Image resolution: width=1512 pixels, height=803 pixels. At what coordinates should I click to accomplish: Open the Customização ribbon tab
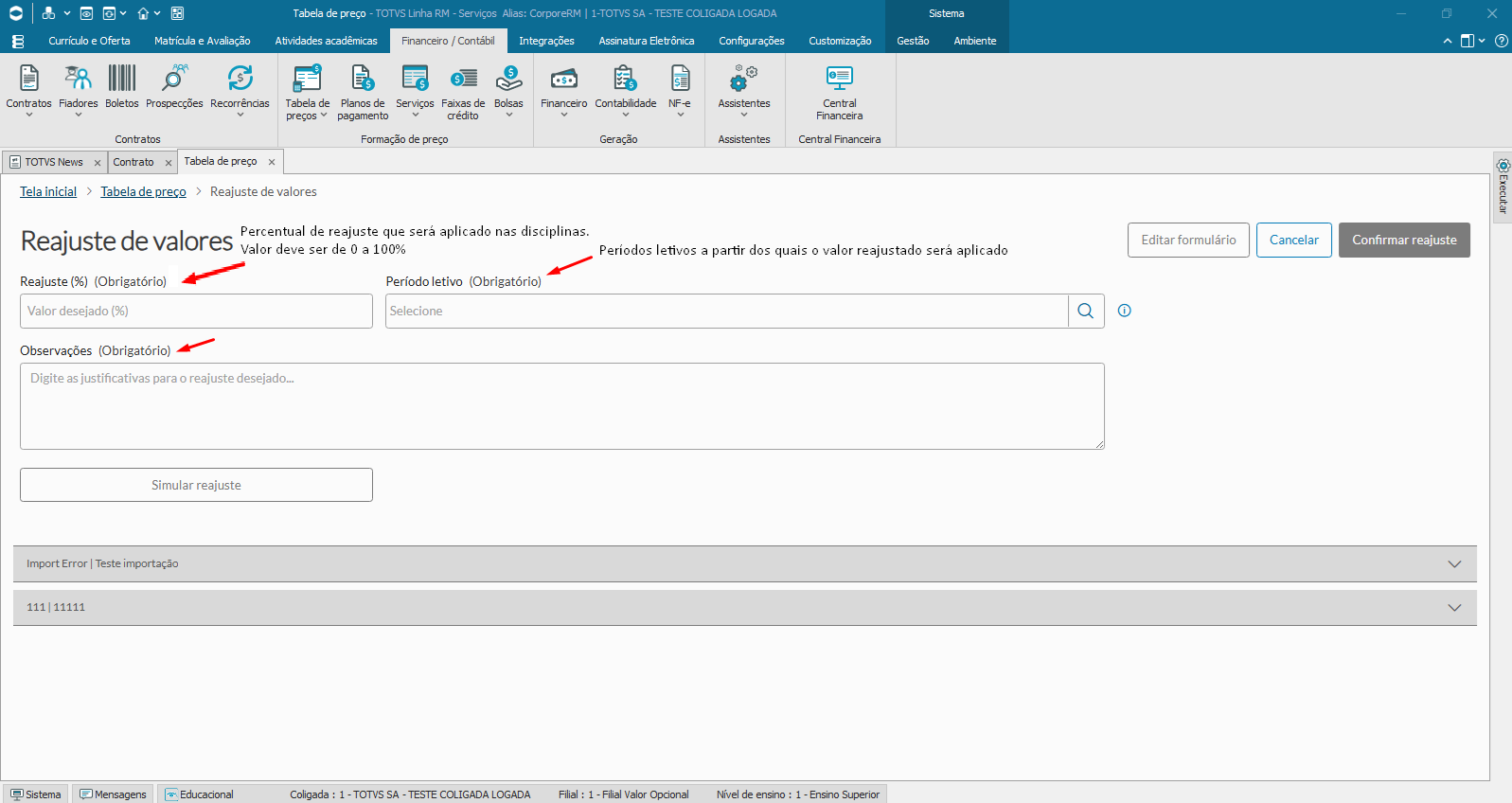(x=840, y=41)
